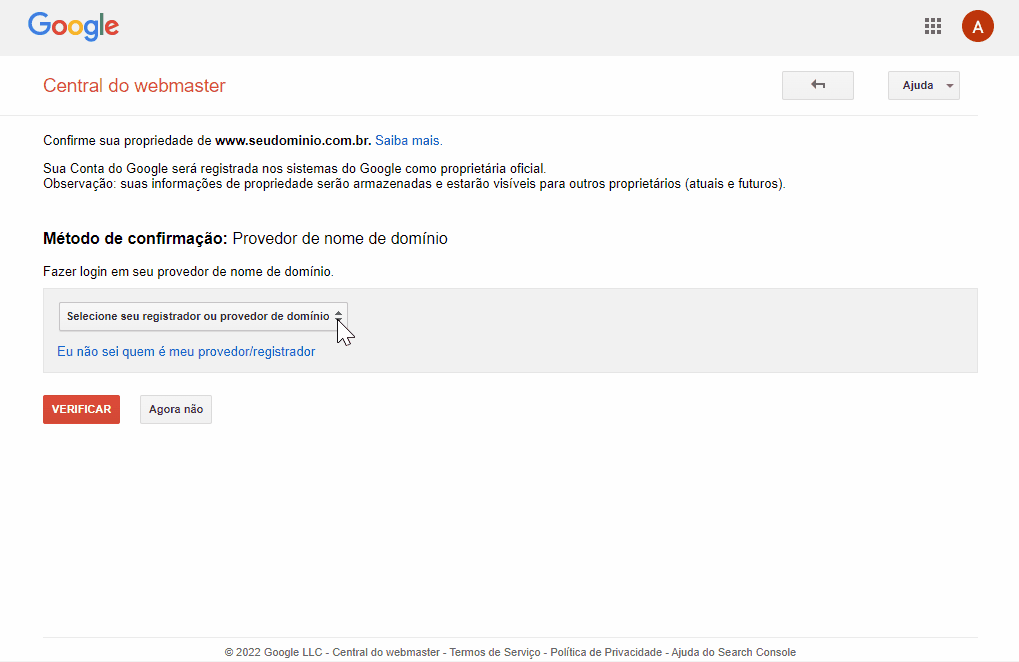The height and width of the screenshot is (662, 1019).
Task: Open Política de Privacidade footer link
Action: (606, 652)
